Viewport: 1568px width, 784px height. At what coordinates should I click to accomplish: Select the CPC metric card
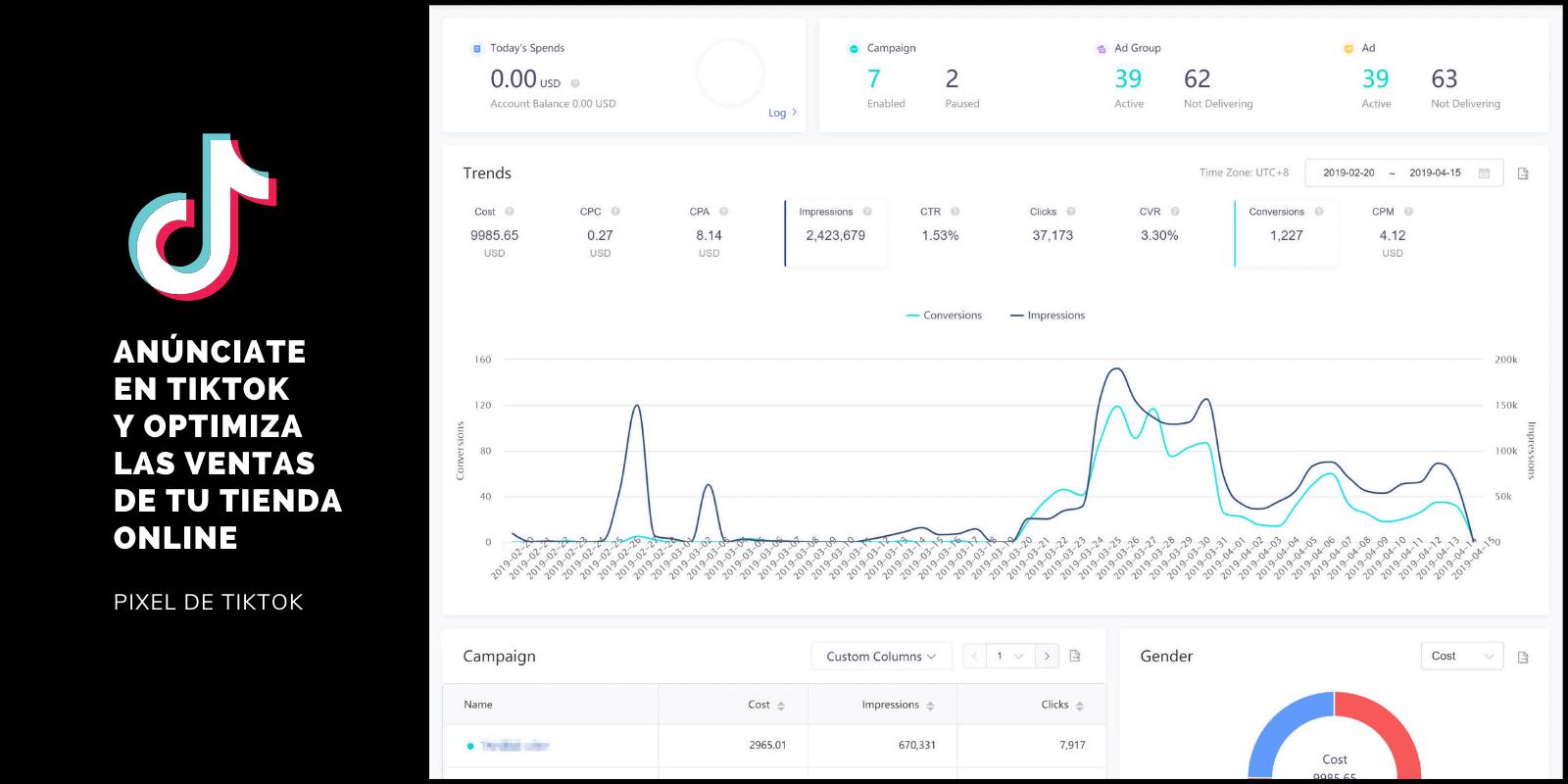[x=600, y=233]
